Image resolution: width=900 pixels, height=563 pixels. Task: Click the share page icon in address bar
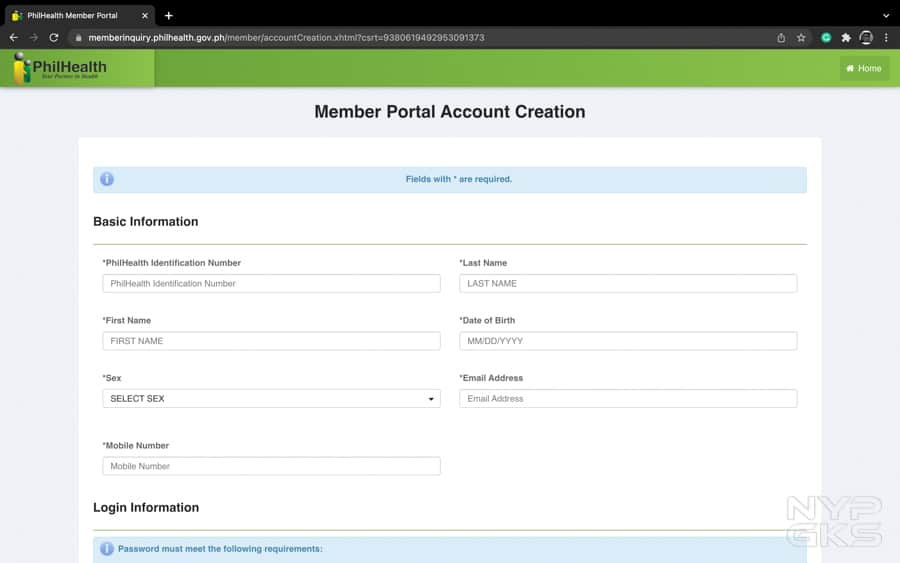pos(781,38)
